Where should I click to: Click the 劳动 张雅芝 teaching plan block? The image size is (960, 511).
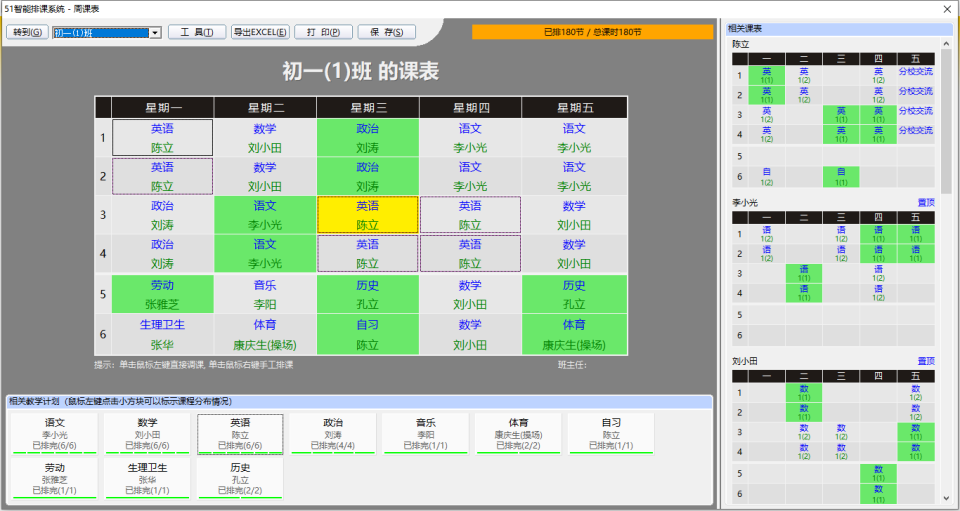coord(54,479)
